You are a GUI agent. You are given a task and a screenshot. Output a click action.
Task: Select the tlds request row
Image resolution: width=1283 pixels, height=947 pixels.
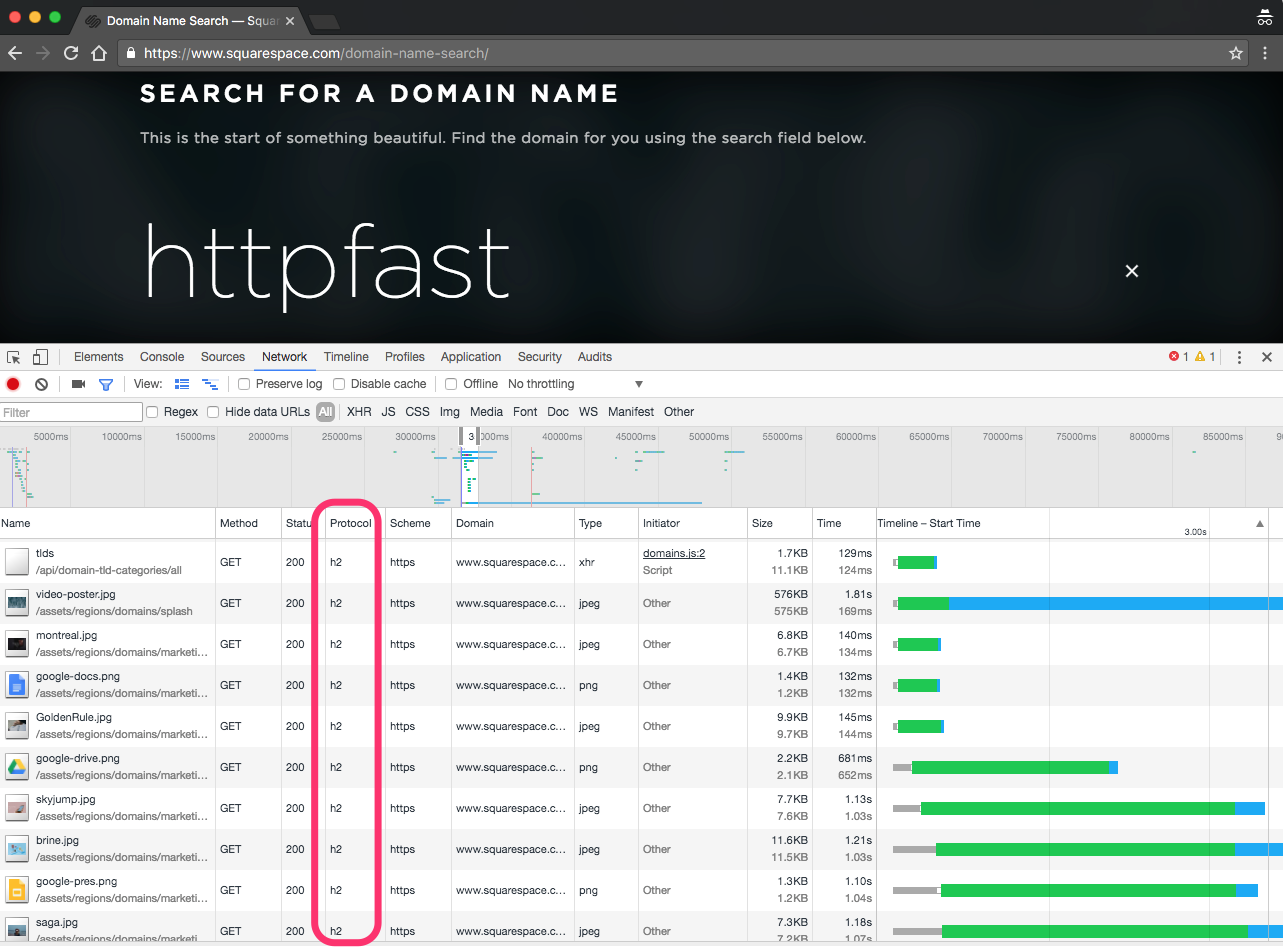pos(641,562)
